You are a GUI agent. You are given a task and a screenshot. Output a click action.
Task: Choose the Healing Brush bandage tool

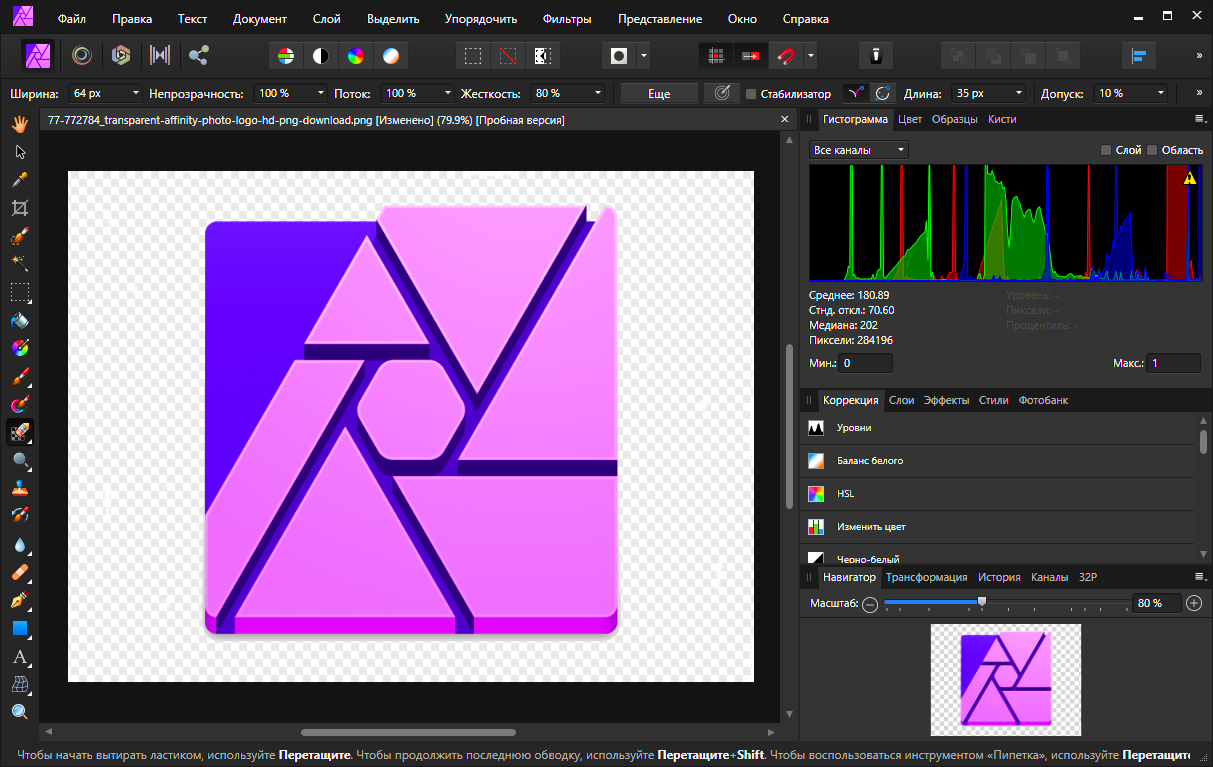pyautogui.click(x=19, y=573)
